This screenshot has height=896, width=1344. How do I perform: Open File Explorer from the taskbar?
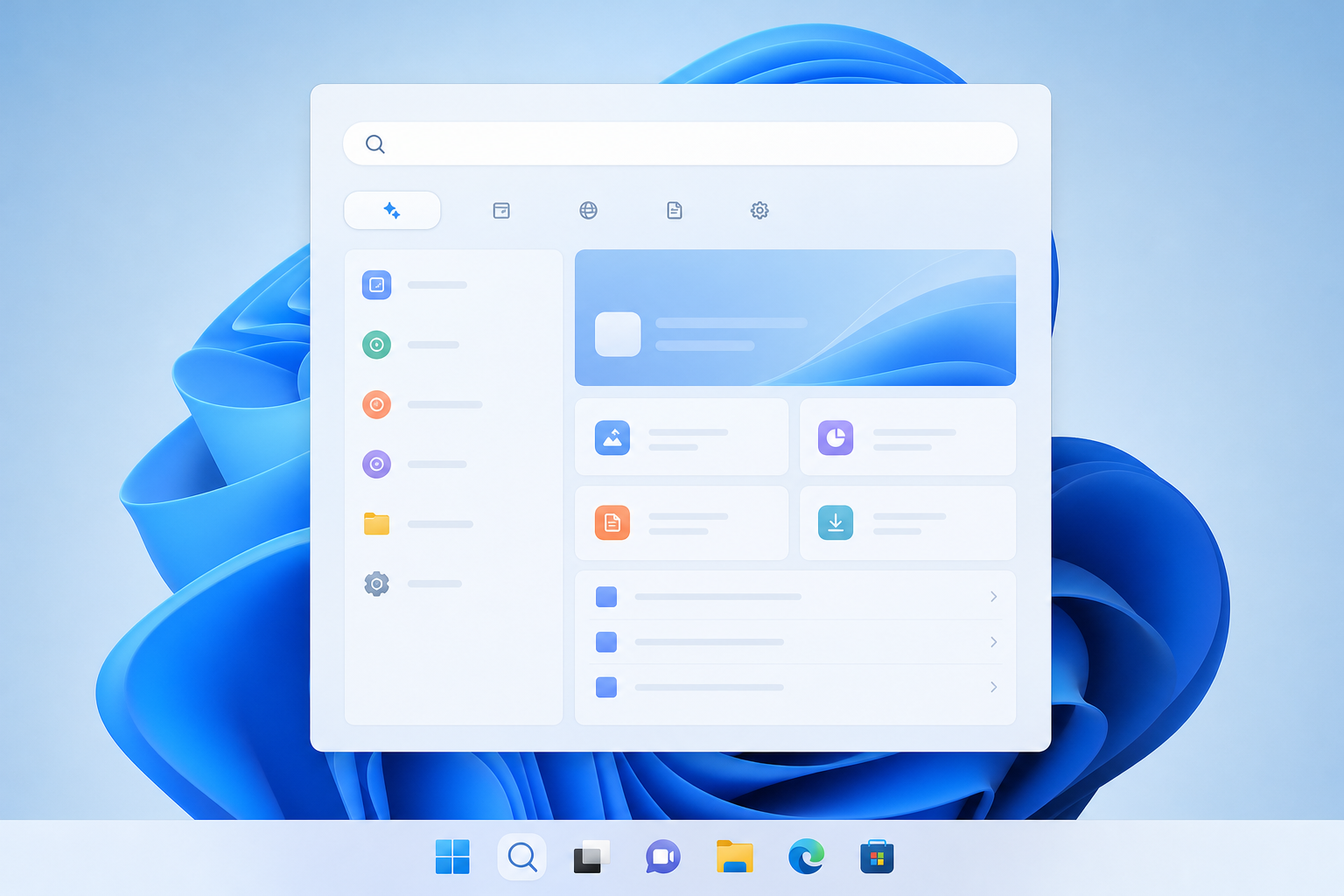735,857
